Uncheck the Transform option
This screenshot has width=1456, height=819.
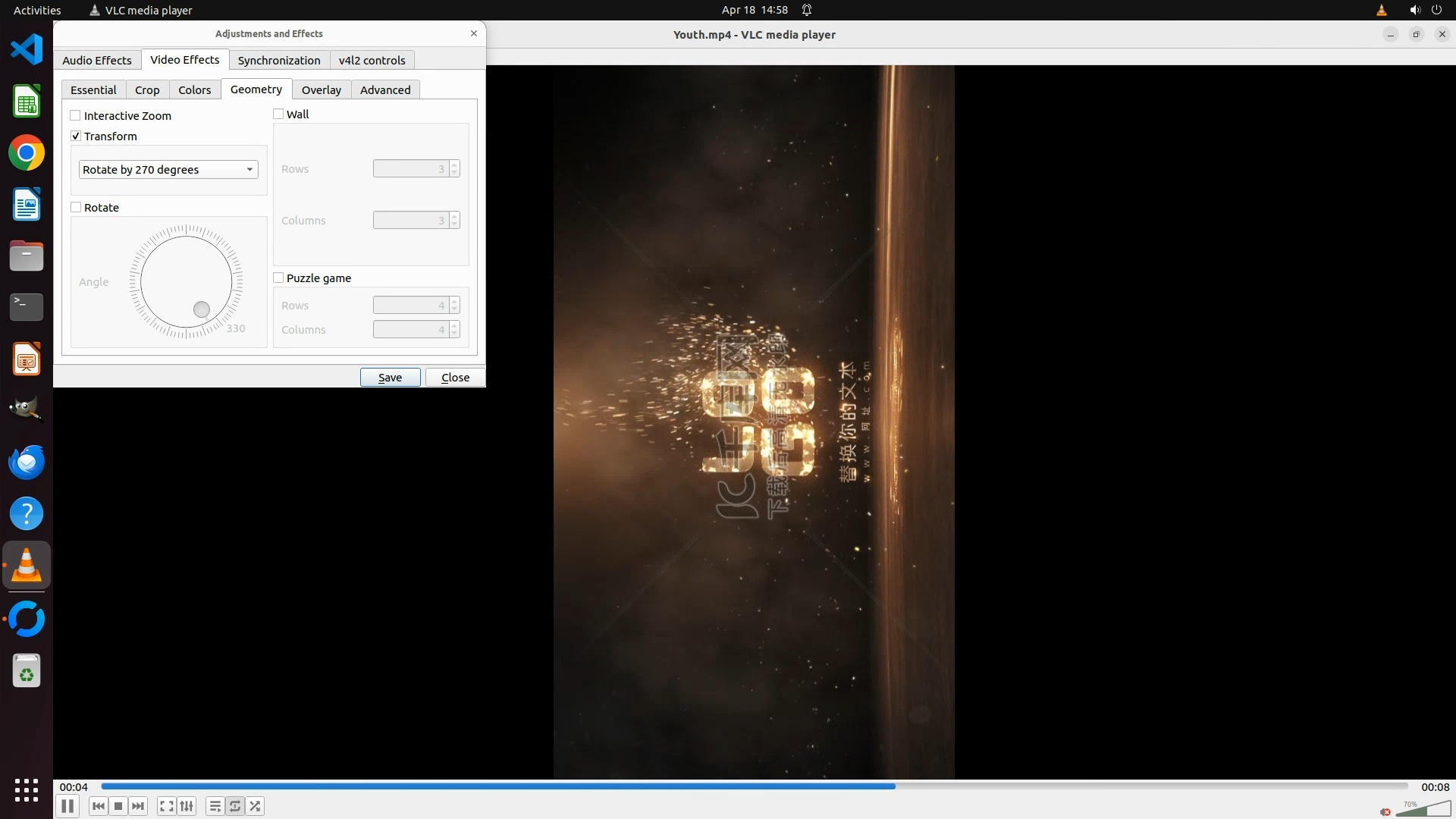point(76,136)
